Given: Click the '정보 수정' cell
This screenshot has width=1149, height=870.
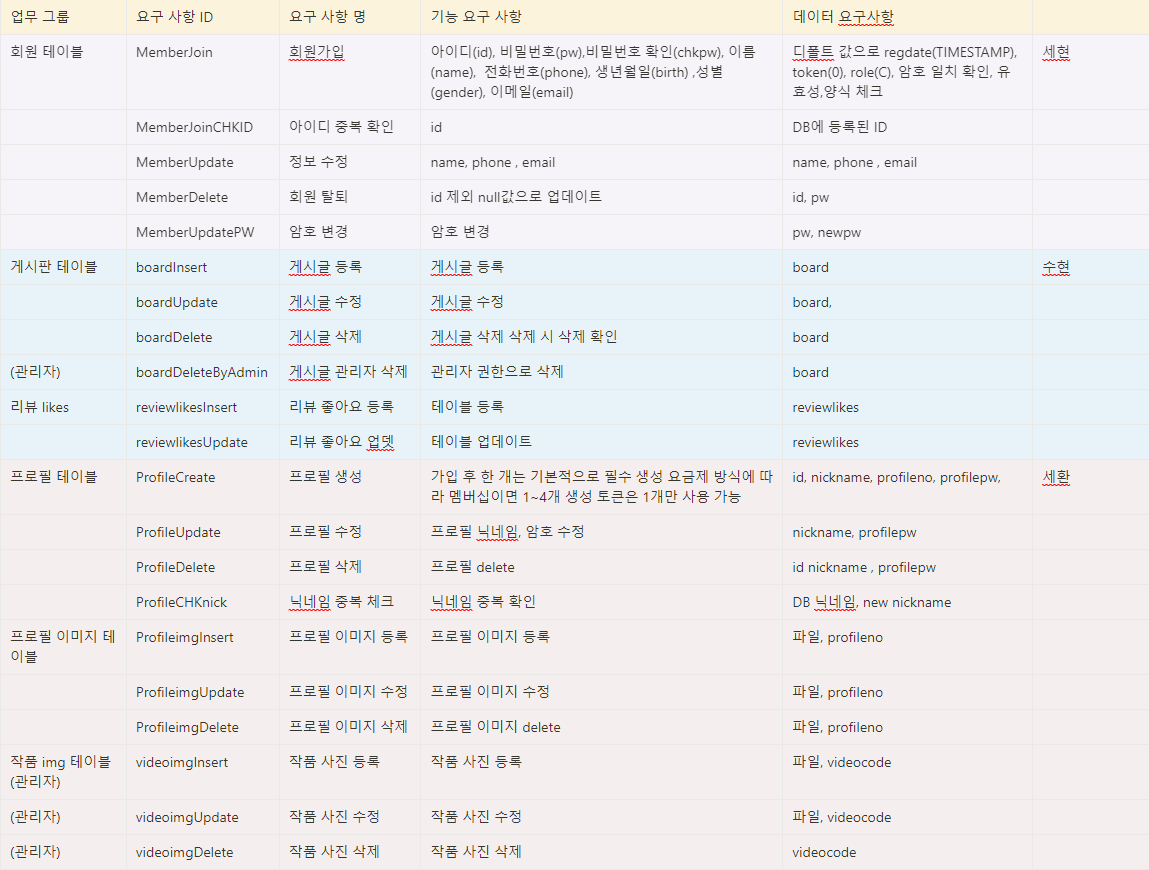Looking at the screenshot, I should pos(350,162).
